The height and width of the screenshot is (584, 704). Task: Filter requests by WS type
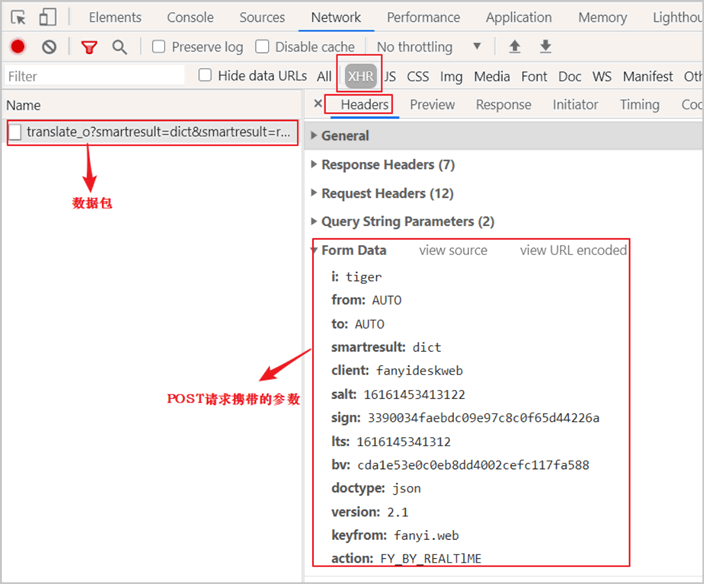click(x=602, y=76)
